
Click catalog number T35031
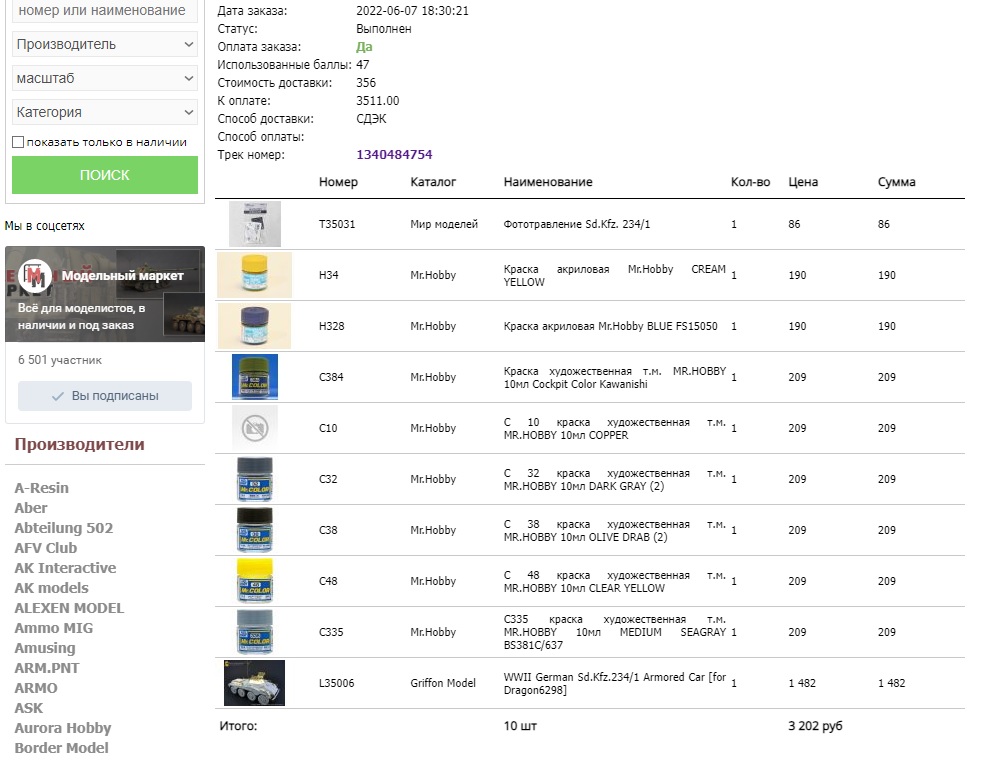tap(336, 224)
